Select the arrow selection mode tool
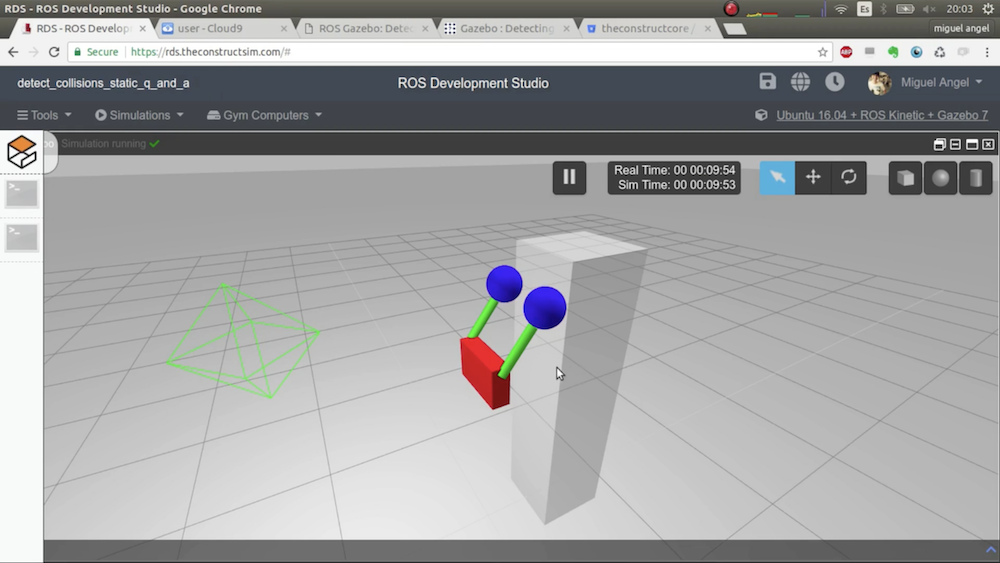1000x563 pixels. [777, 177]
